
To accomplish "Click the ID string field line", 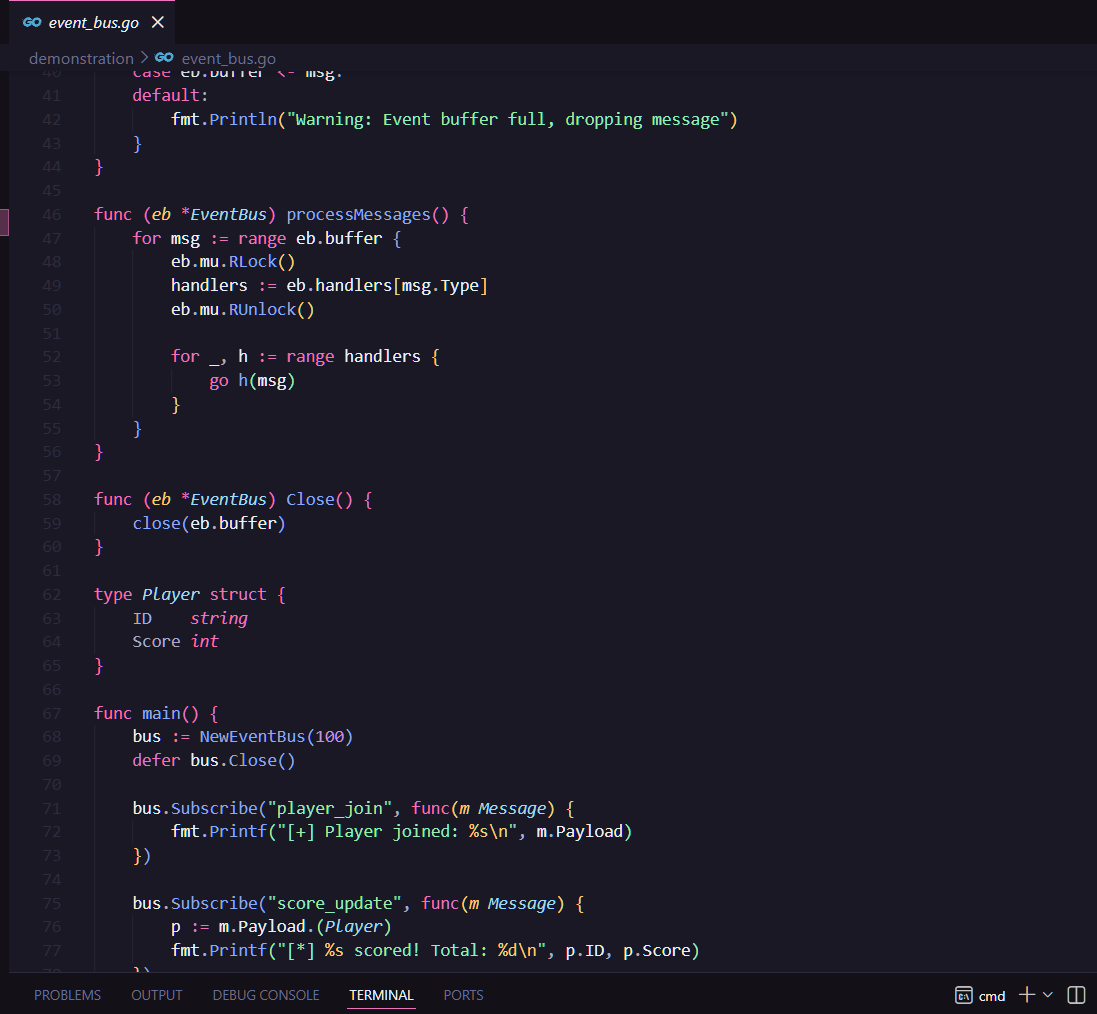I will (x=190, y=618).
